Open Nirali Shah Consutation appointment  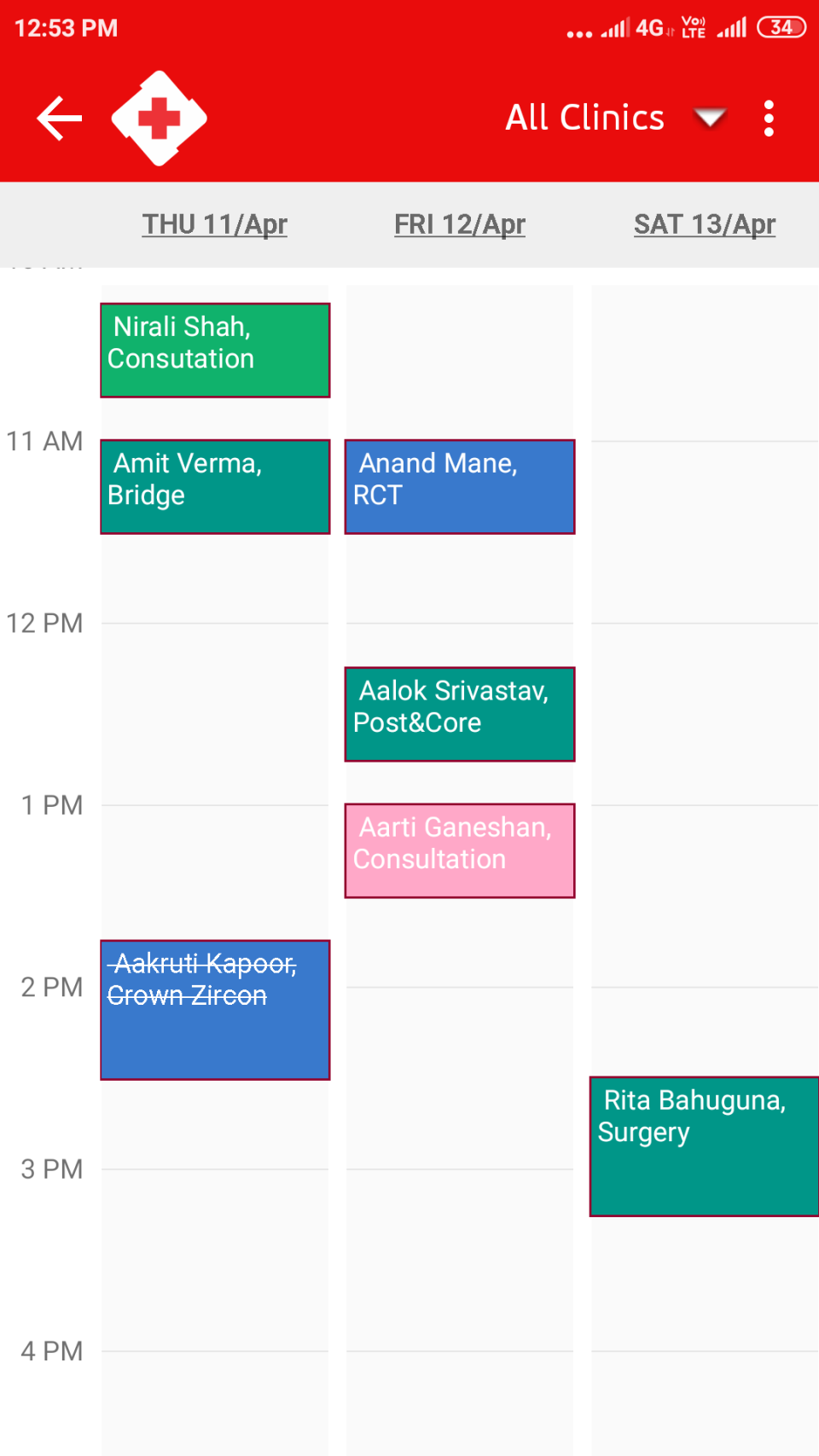pyautogui.click(x=215, y=350)
